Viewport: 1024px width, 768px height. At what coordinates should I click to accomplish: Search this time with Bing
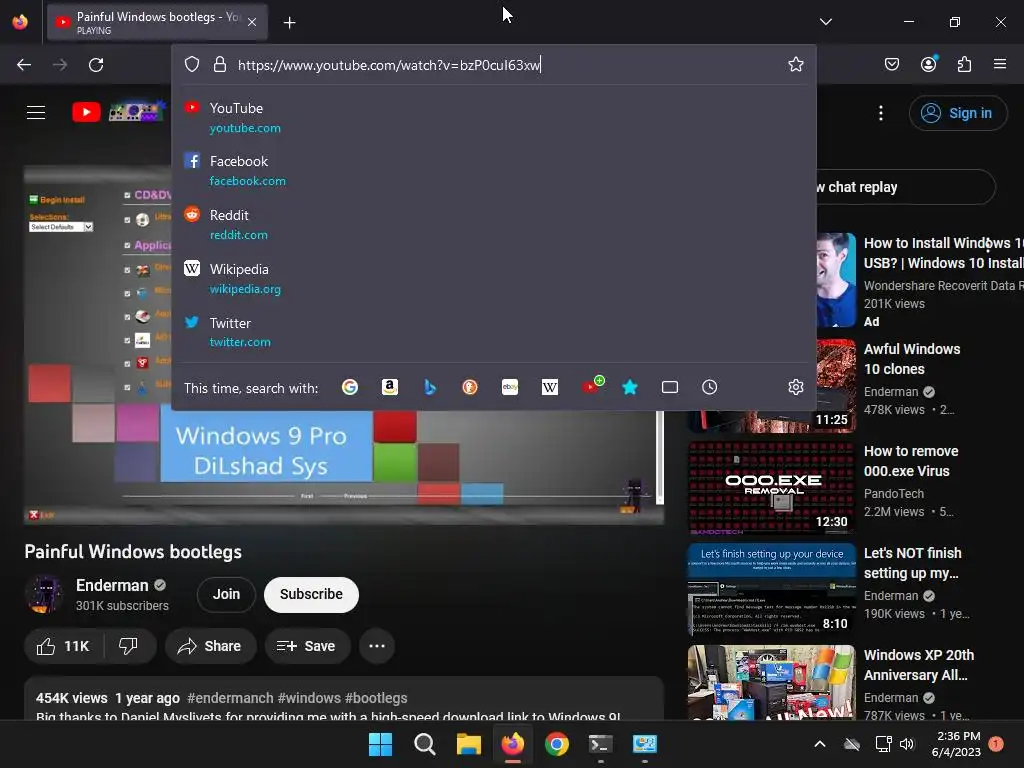(x=430, y=387)
